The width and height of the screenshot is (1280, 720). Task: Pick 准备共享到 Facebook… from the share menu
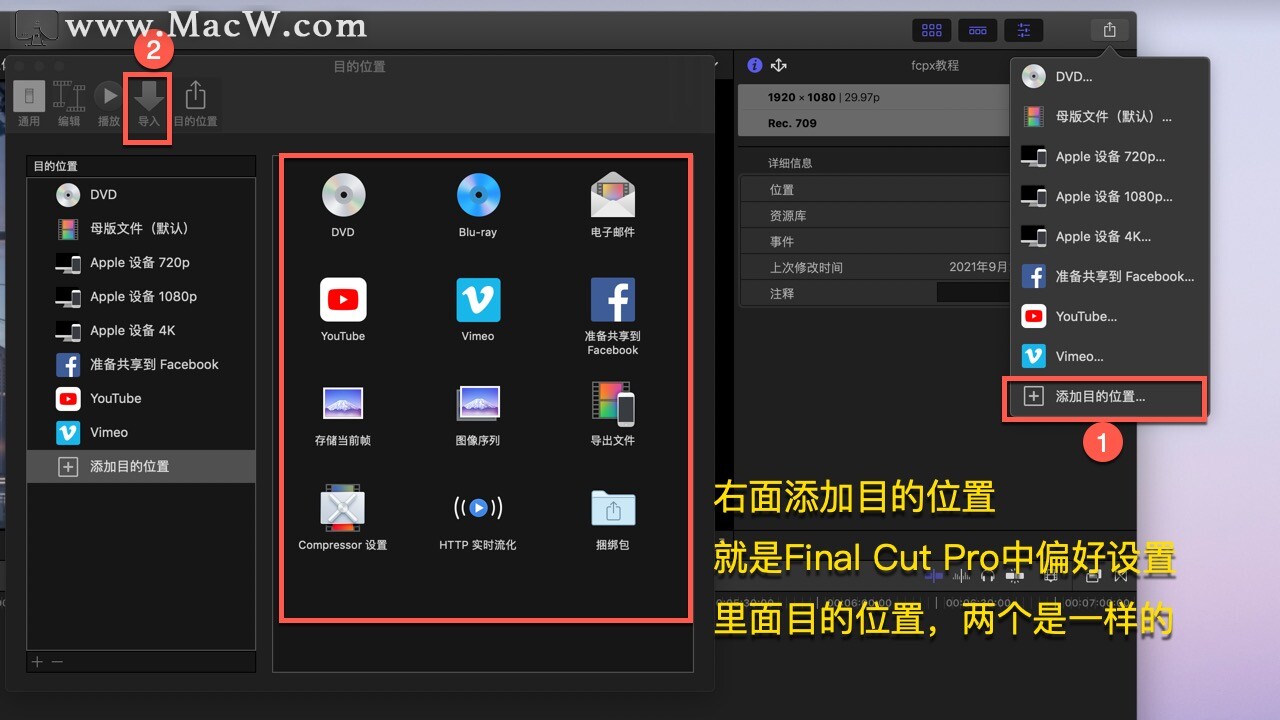pyautogui.click(x=1108, y=277)
